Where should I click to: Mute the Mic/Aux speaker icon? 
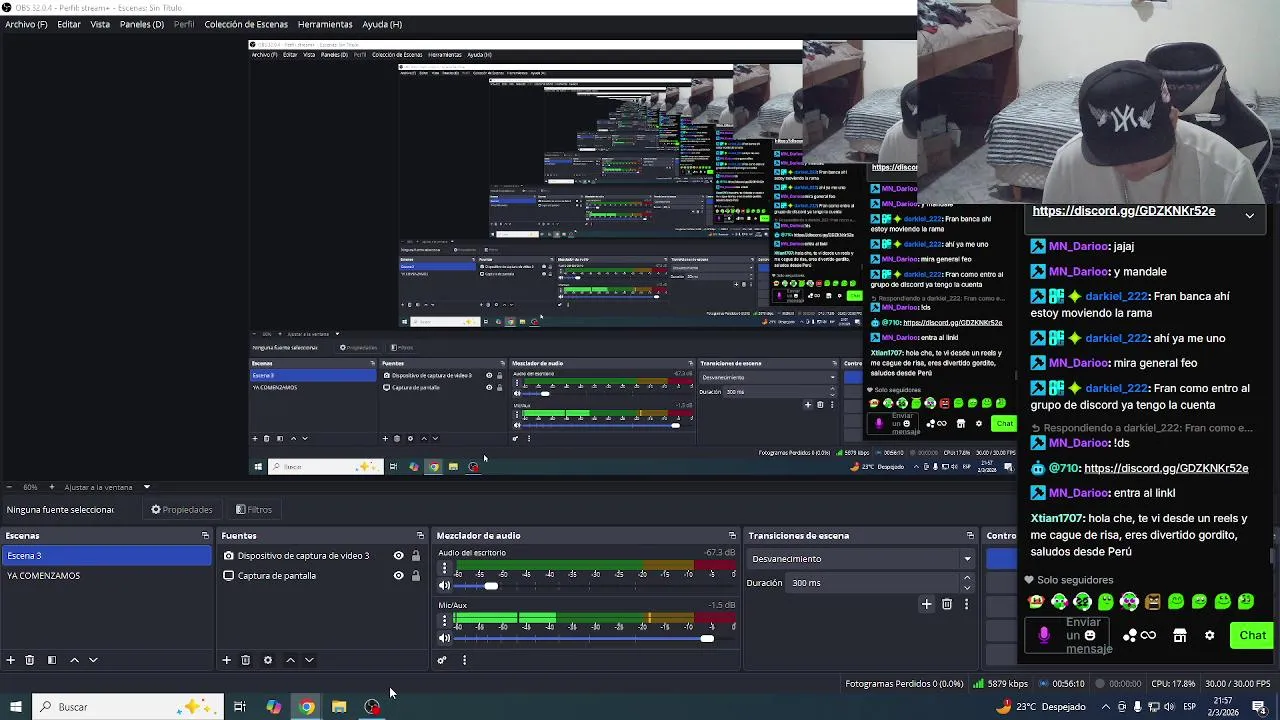coord(445,639)
